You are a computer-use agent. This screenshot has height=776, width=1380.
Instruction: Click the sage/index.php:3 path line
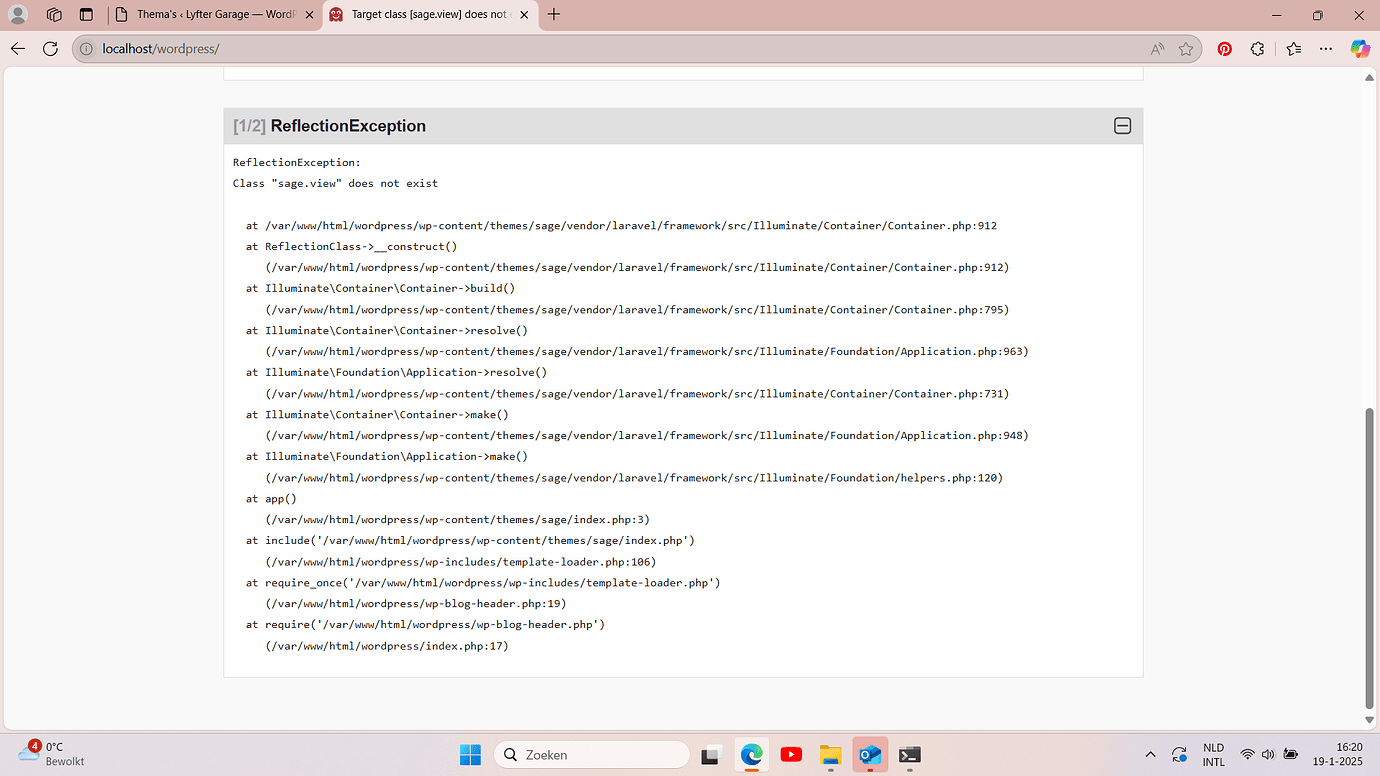tap(458, 519)
